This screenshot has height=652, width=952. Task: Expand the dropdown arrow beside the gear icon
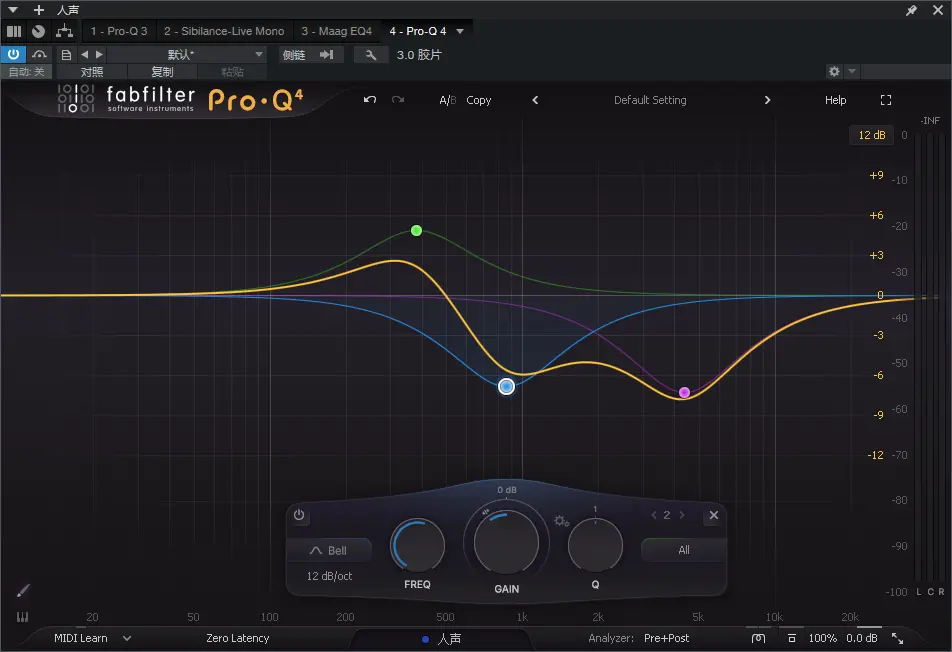coord(852,71)
